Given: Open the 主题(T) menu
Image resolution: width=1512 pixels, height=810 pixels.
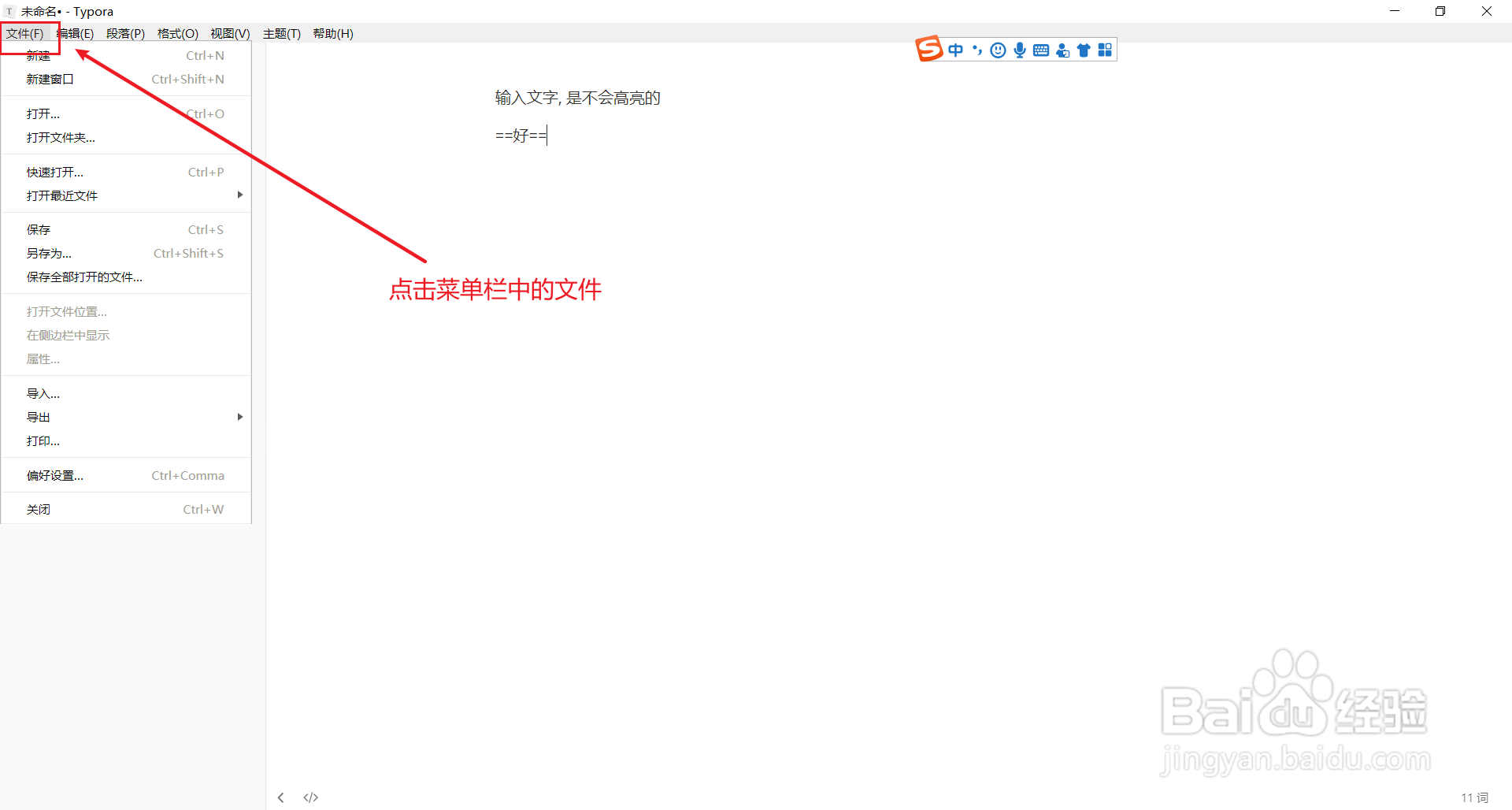Looking at the screenshot, I should [x=282, y=33].
